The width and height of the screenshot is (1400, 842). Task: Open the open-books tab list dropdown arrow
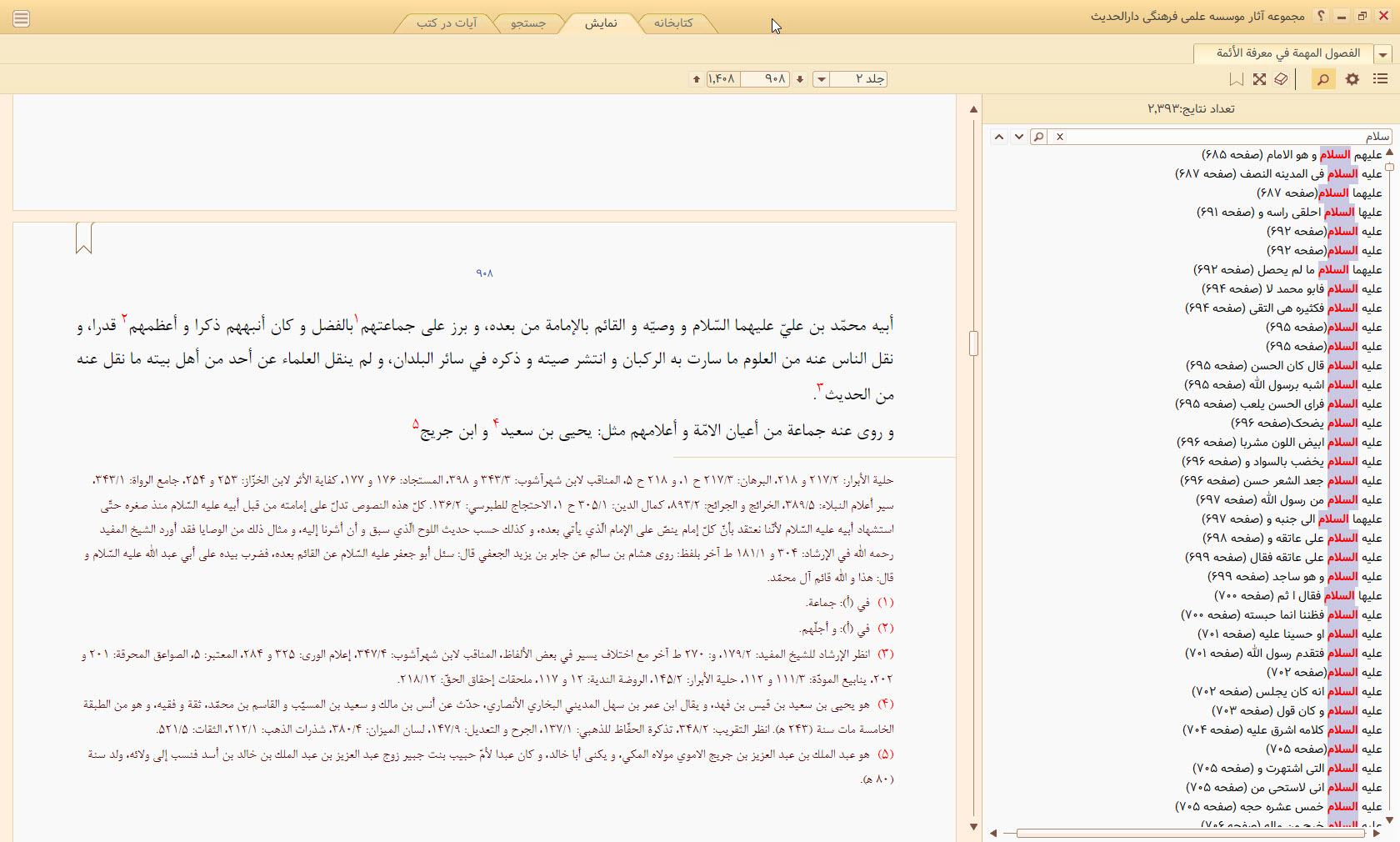click(1383, 54)
